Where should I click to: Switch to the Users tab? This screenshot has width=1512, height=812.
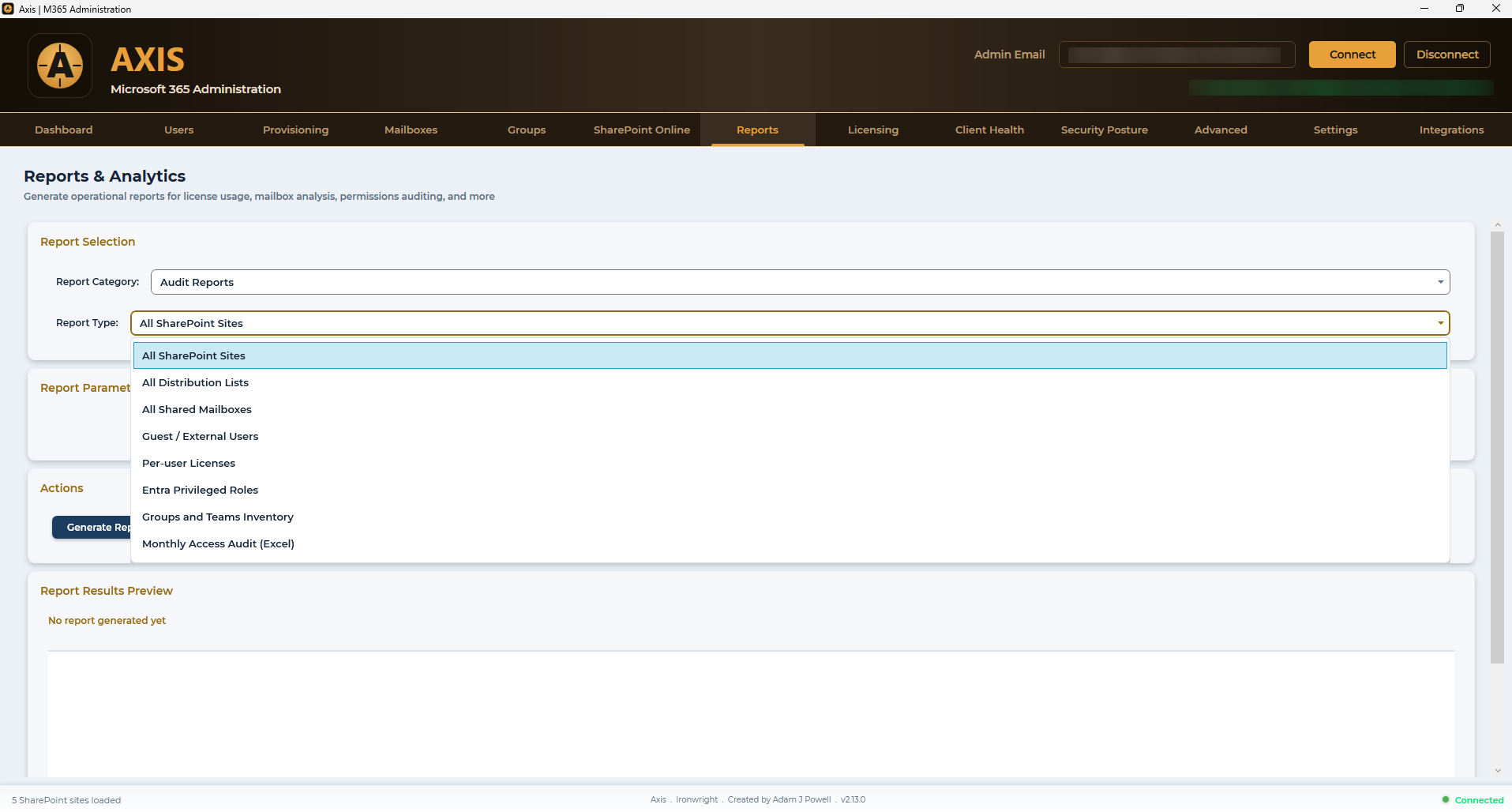click(x=179, y=130)
